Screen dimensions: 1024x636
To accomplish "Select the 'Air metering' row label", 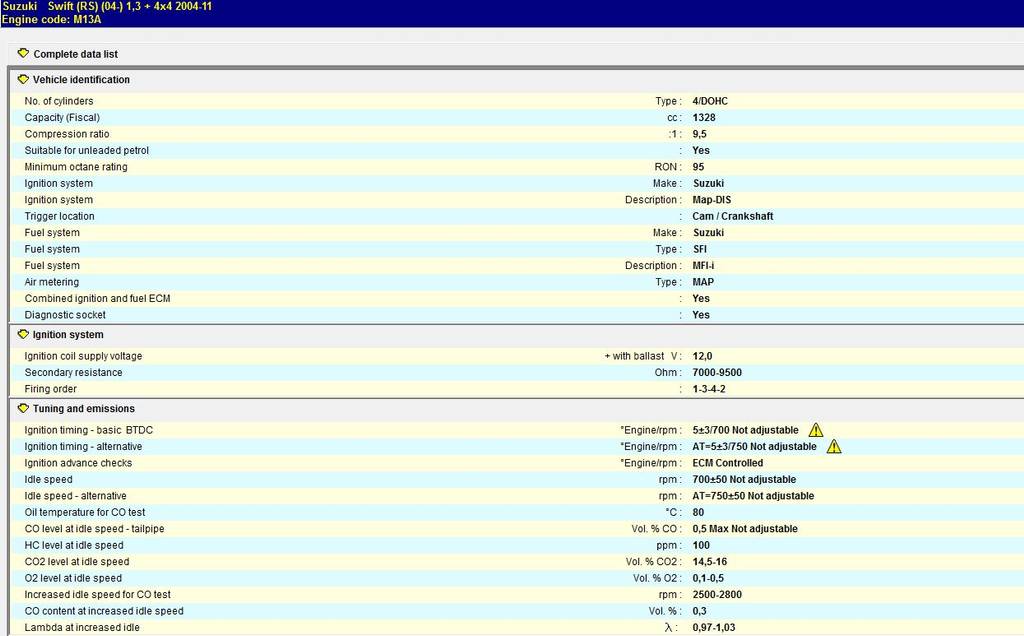I will [x=52, y=282].
